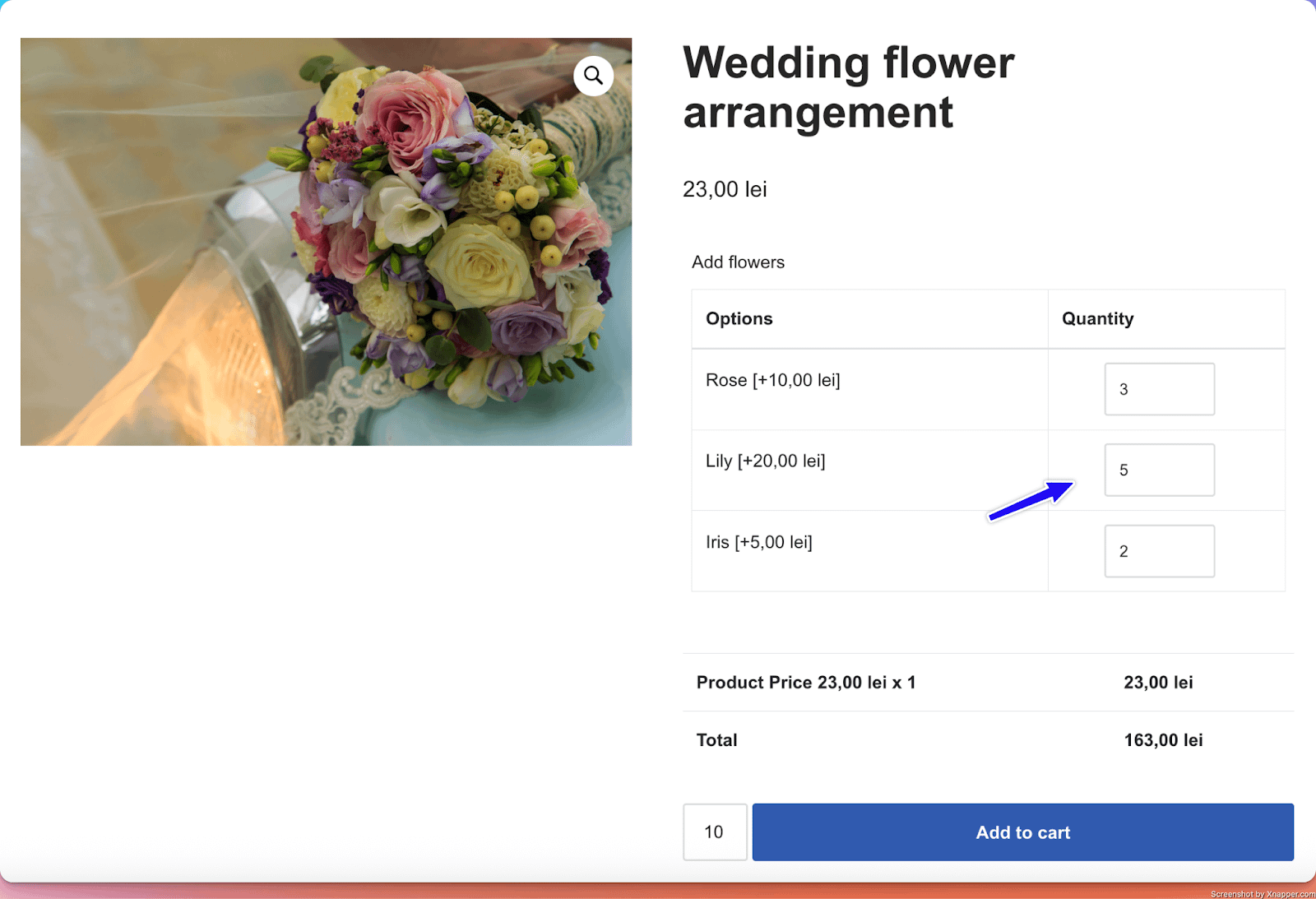Screen dimensions: 1316x899
Task: Click the product quantity field showing 10
Action: [x=714, y=832]
